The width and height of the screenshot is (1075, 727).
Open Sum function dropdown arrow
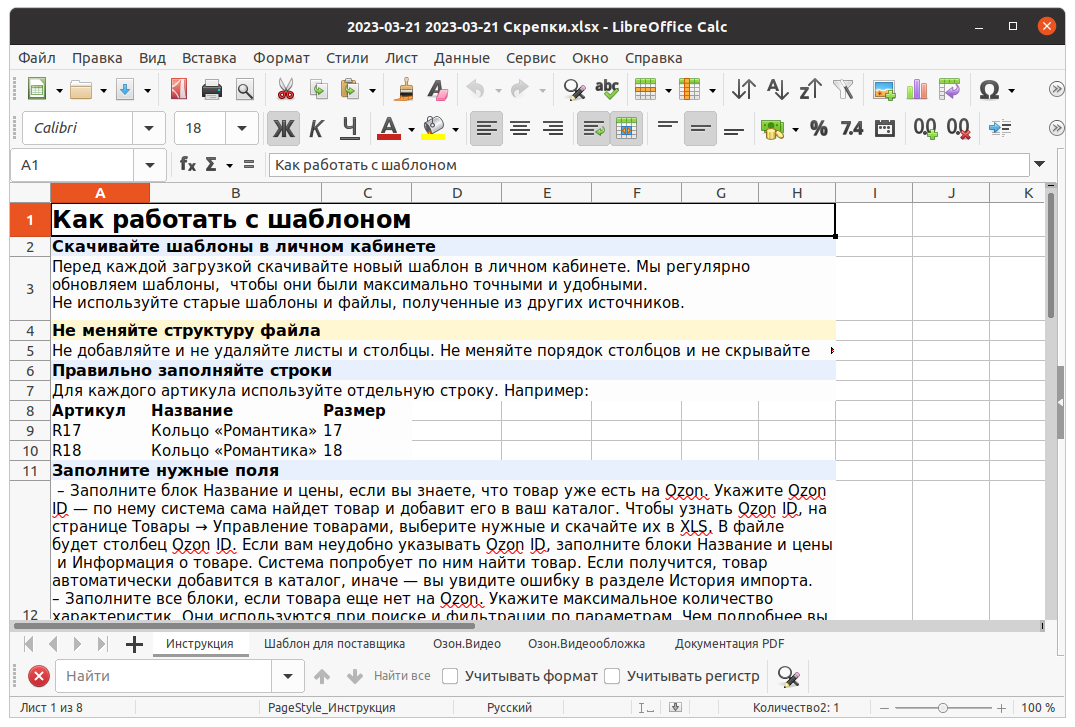click(230, 165)
